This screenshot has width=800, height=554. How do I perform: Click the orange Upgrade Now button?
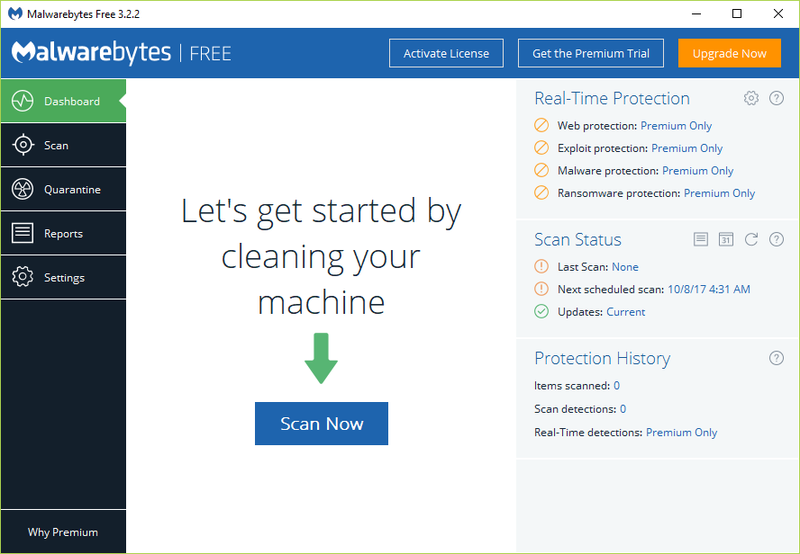tap(730, 53)
